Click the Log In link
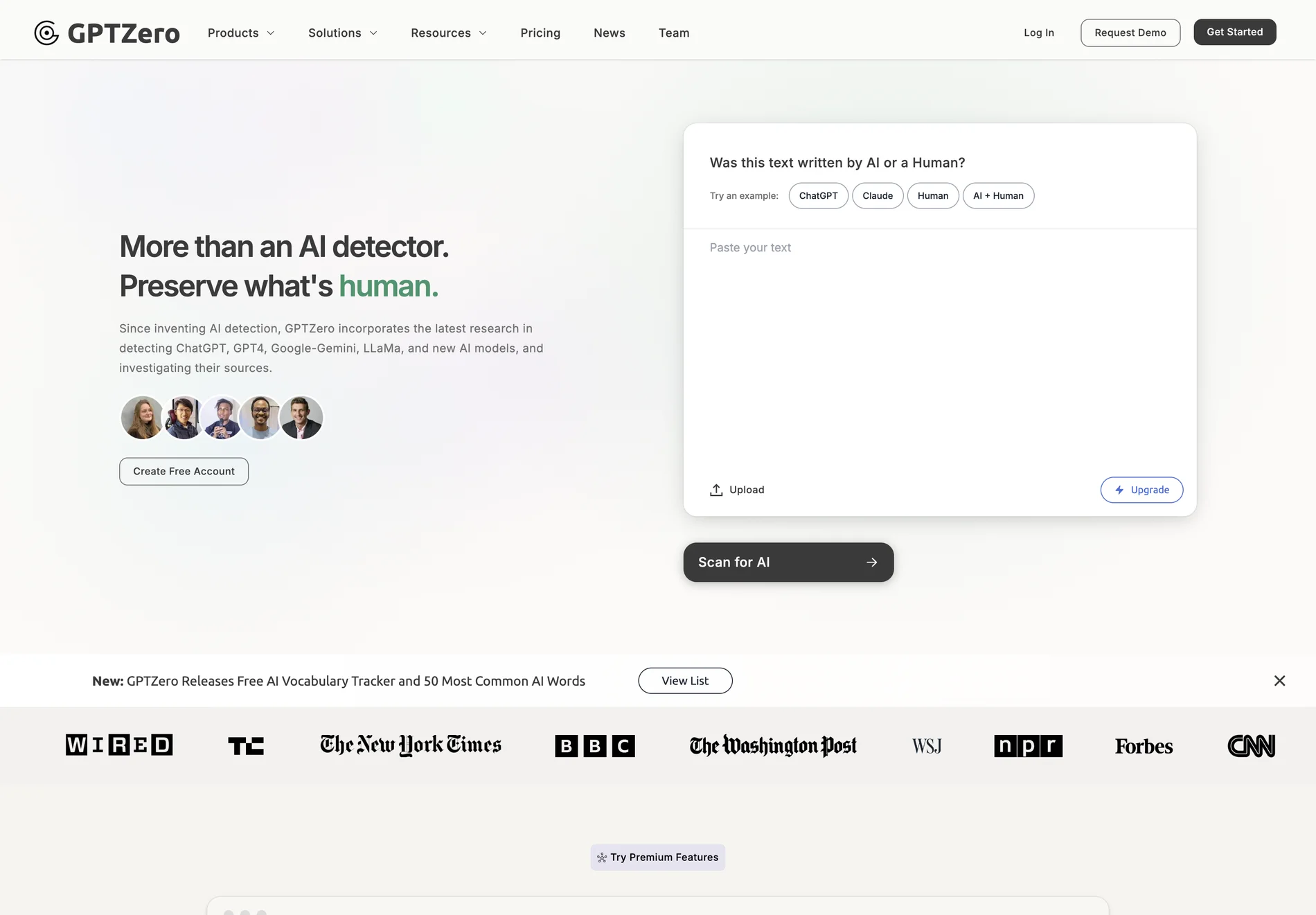 click(x=1039, y=33)
